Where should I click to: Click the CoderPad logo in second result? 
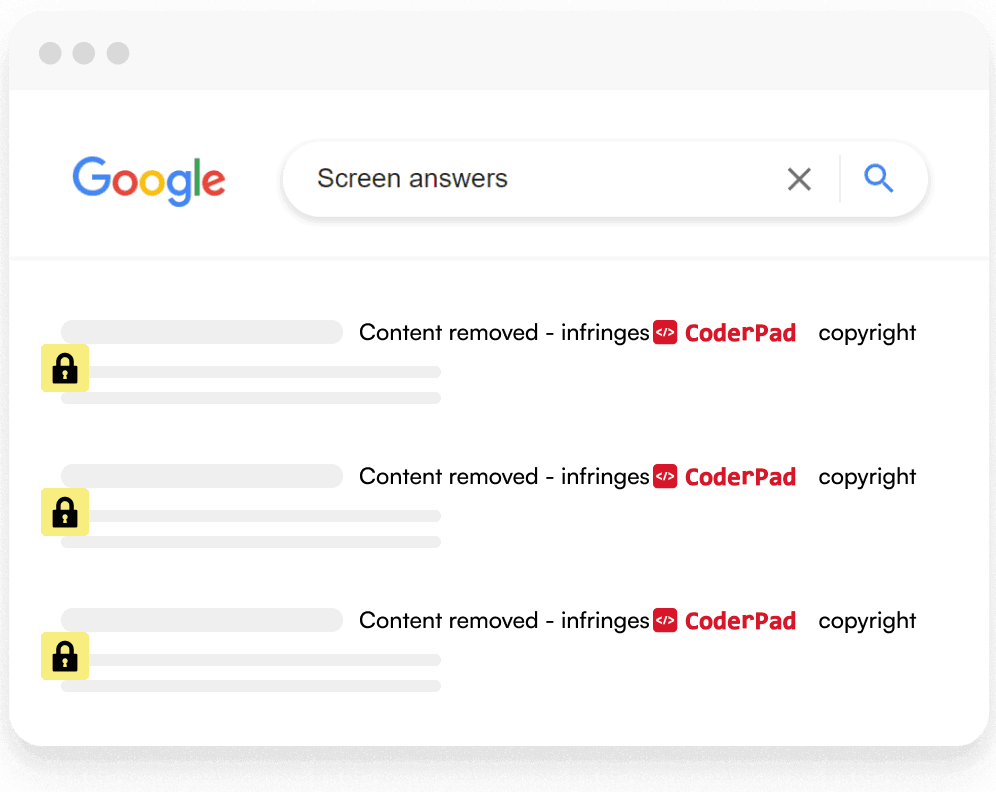pyautogui.click(x=725, y=477)
